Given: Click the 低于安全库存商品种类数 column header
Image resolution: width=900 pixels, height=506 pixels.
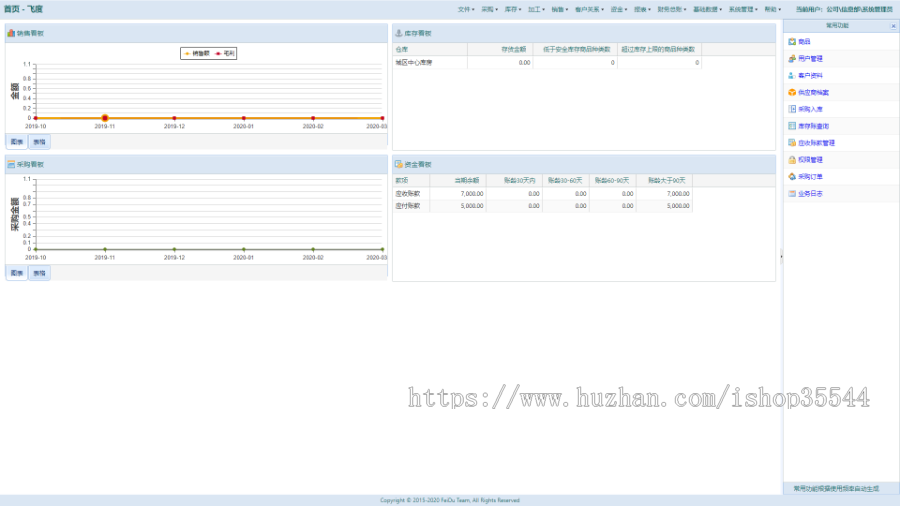Looking at the screenshot, I should click(575, 49).
